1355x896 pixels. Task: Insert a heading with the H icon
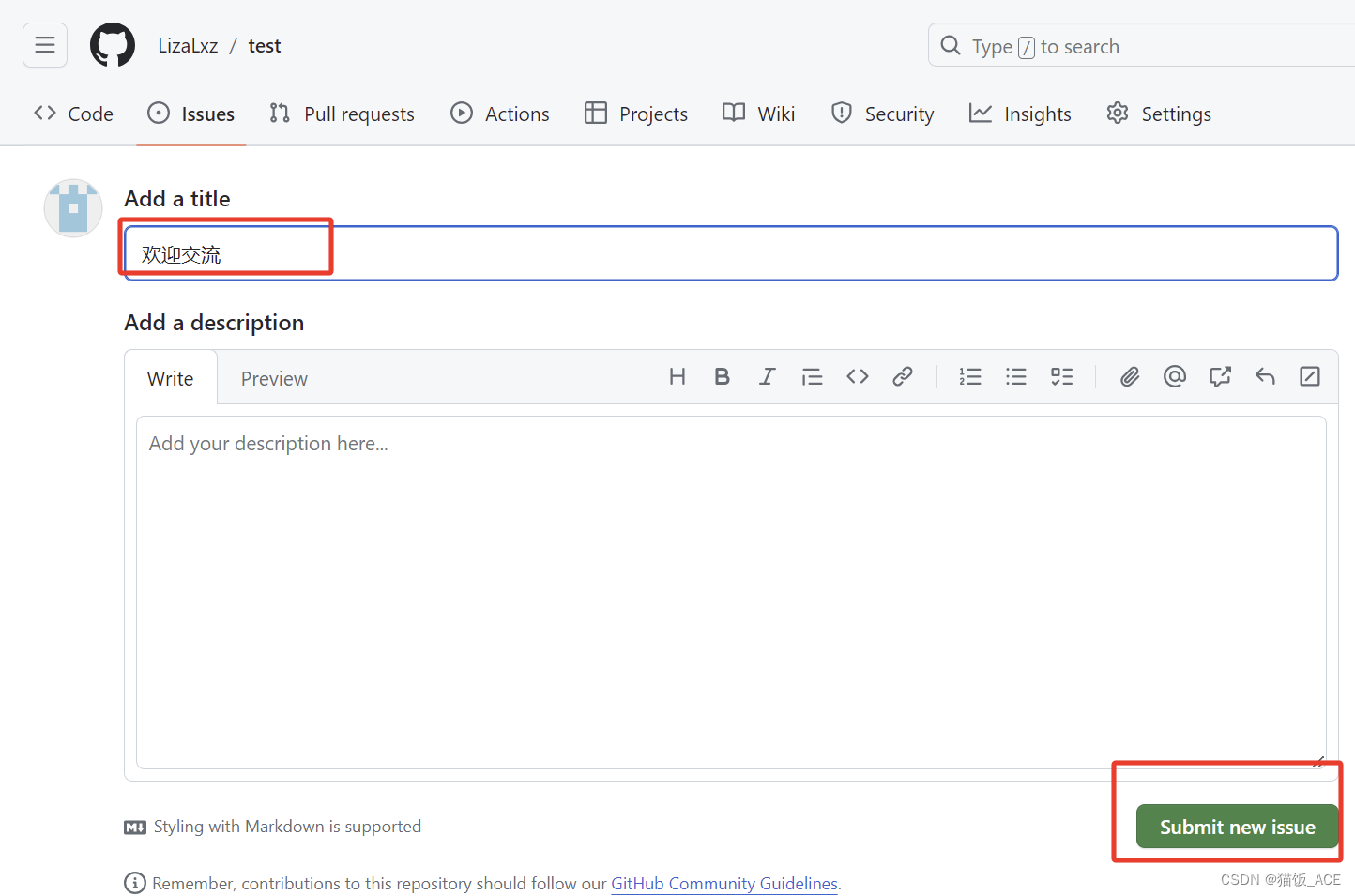[677, 377]
